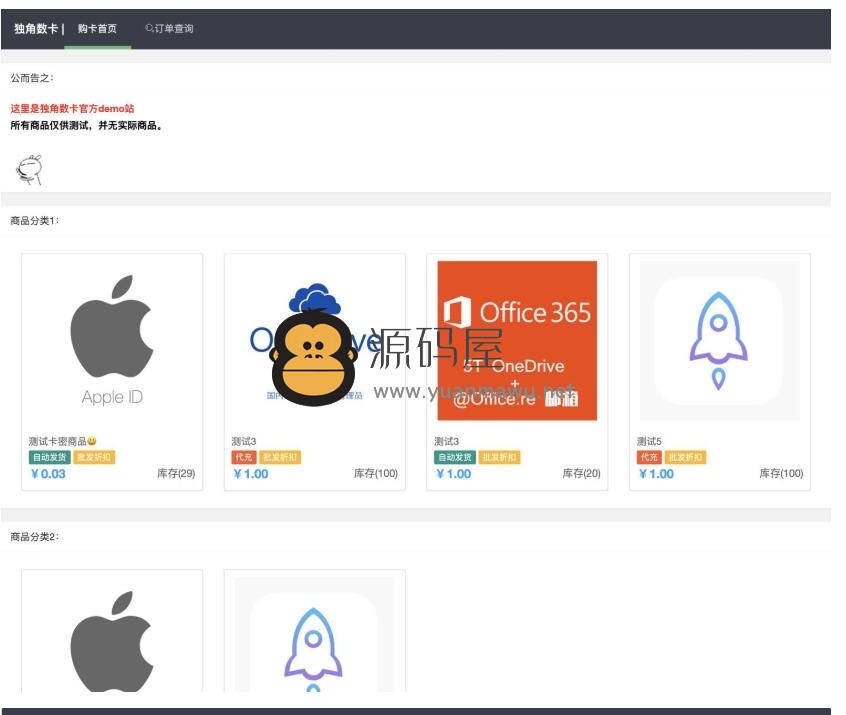This screenshot has height=715, width=846.
Task: Click the 独角数卡 site brand
Action: [36, 29]
